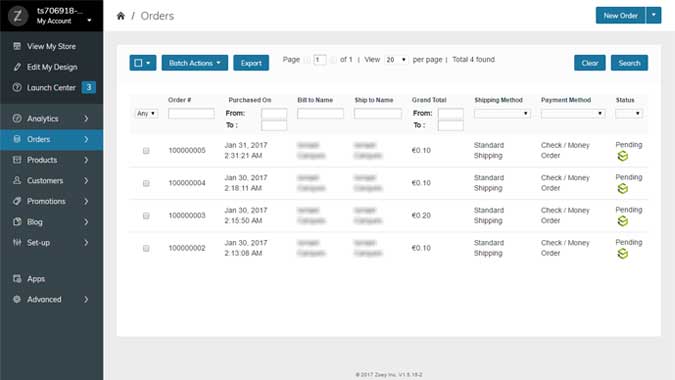Click the New Order button
The height and width of the screenshot is (380, 675).
620,15
